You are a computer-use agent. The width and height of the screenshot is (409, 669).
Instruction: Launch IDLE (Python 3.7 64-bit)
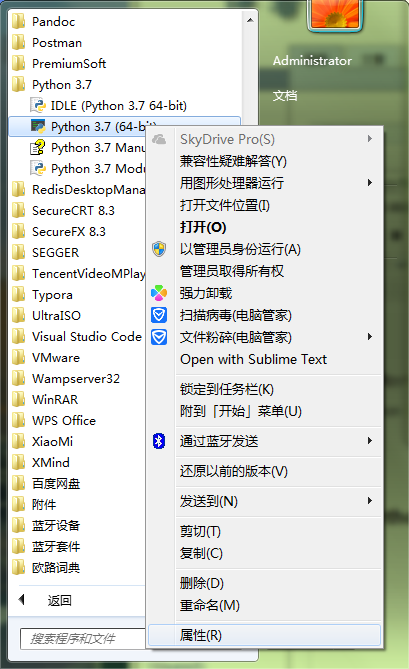(119, 105)
